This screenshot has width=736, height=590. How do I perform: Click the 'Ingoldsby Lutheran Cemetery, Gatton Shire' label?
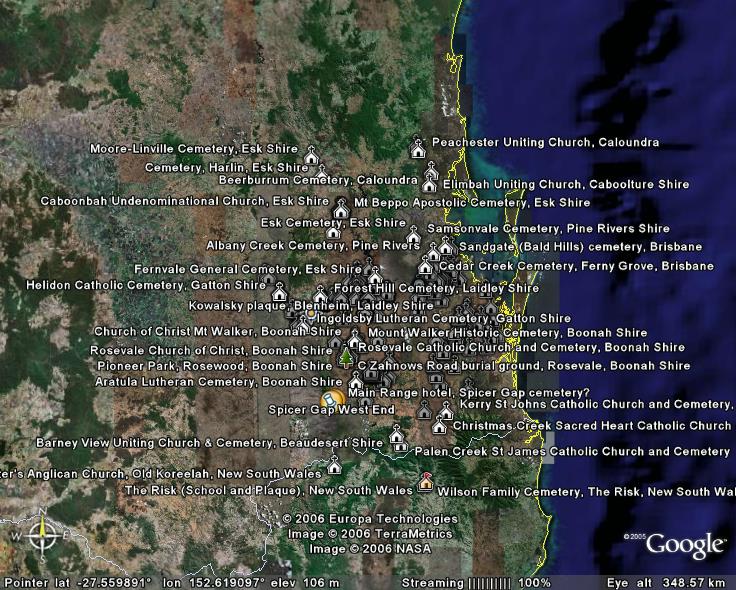(x=444, y=319)
